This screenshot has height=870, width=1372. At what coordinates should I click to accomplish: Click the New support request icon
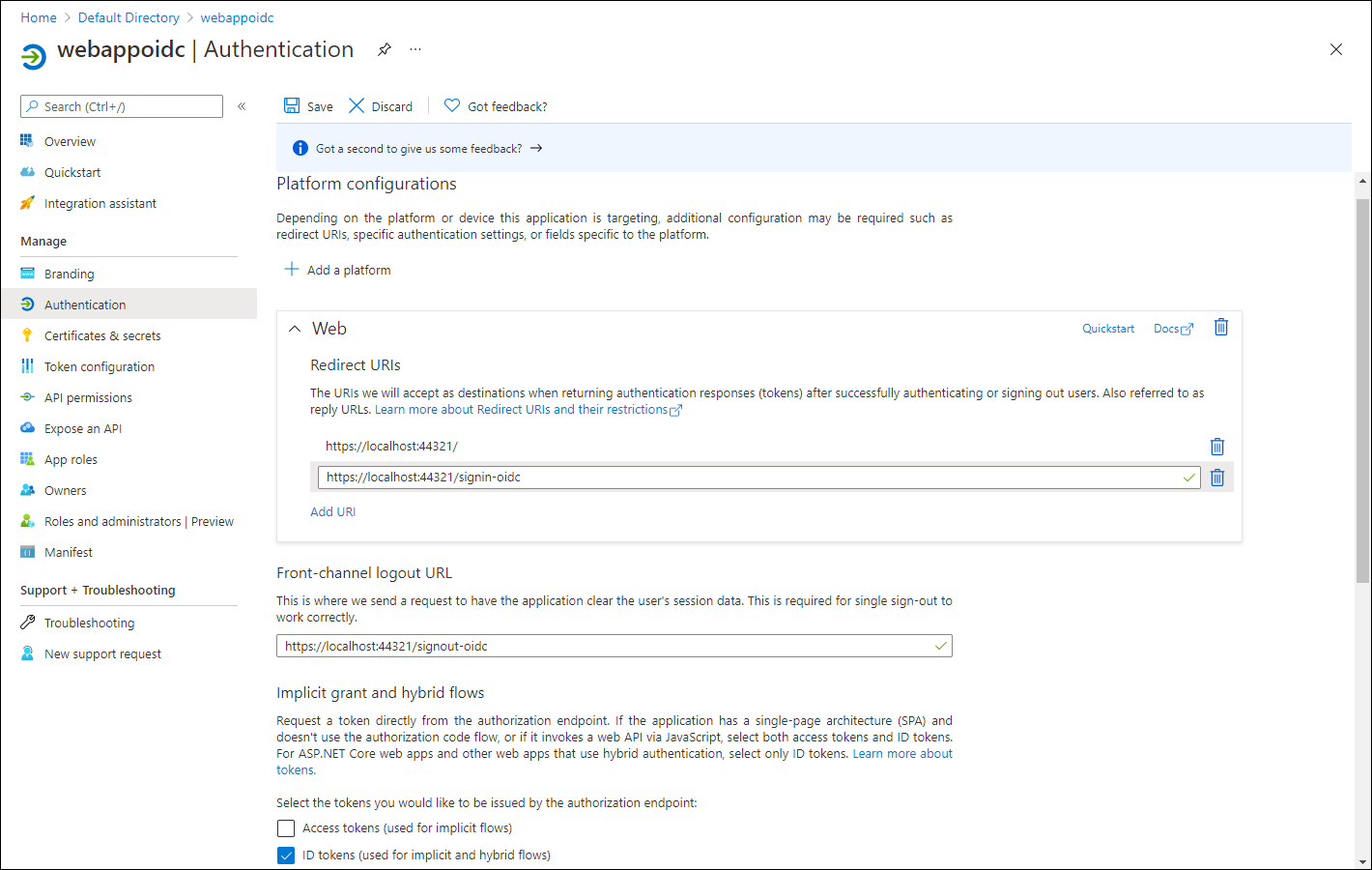click(x=27, y=653)
